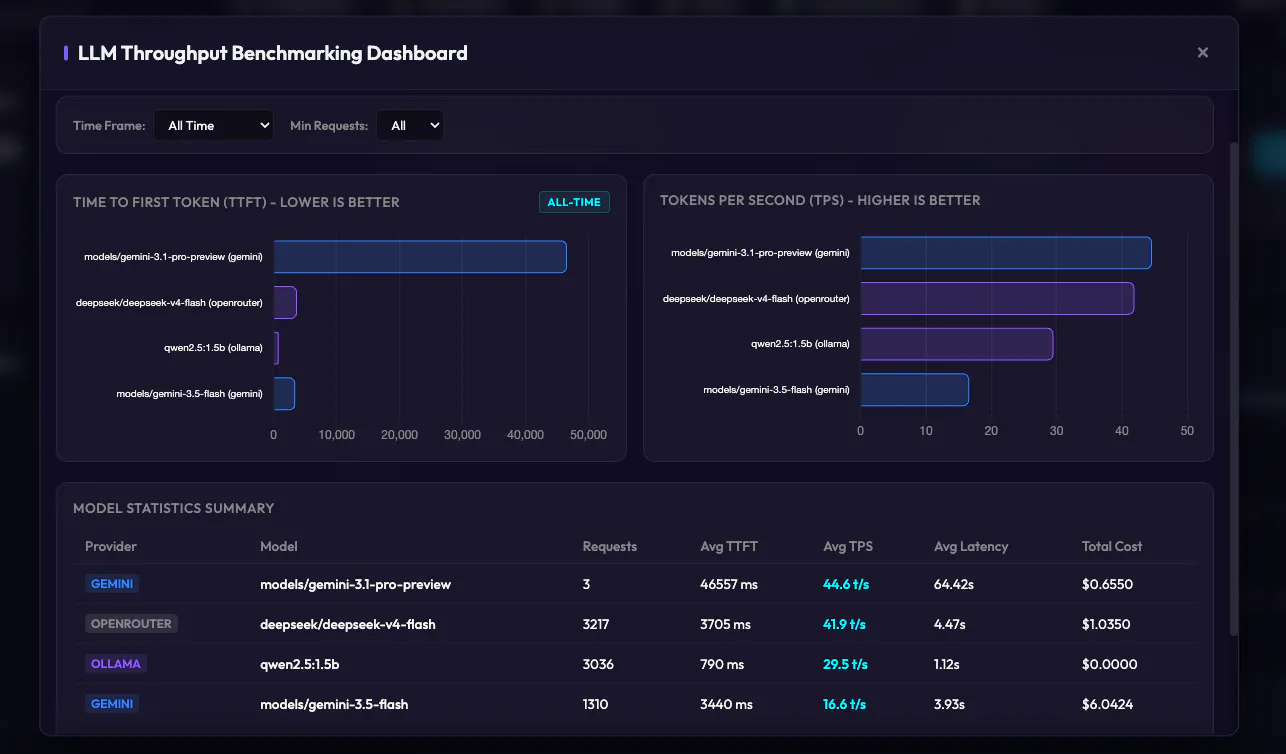1286x754 pixels.
Task: Click GEMINI badge in gemini-3.1-pro-preview row
Action: click(x=111, y=583)
